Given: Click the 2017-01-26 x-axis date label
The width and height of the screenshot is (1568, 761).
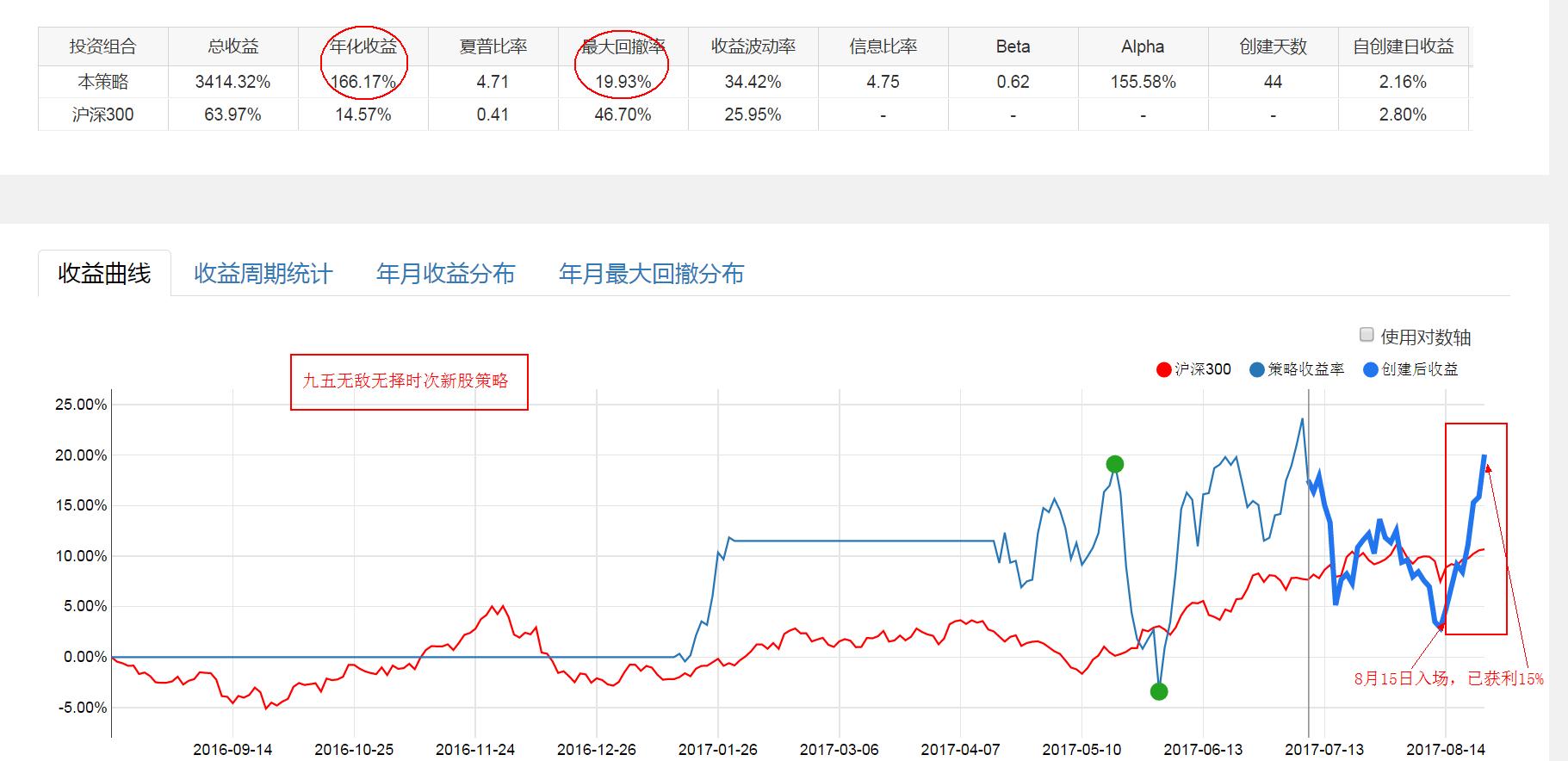Looking at the screenshot, I should (x=718, y=750).
